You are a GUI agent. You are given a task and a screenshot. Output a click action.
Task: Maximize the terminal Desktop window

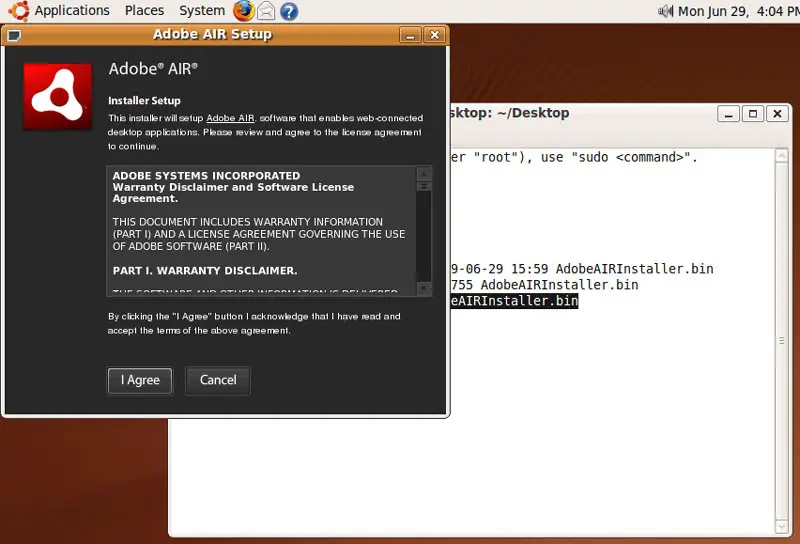(x=753, y=114)
